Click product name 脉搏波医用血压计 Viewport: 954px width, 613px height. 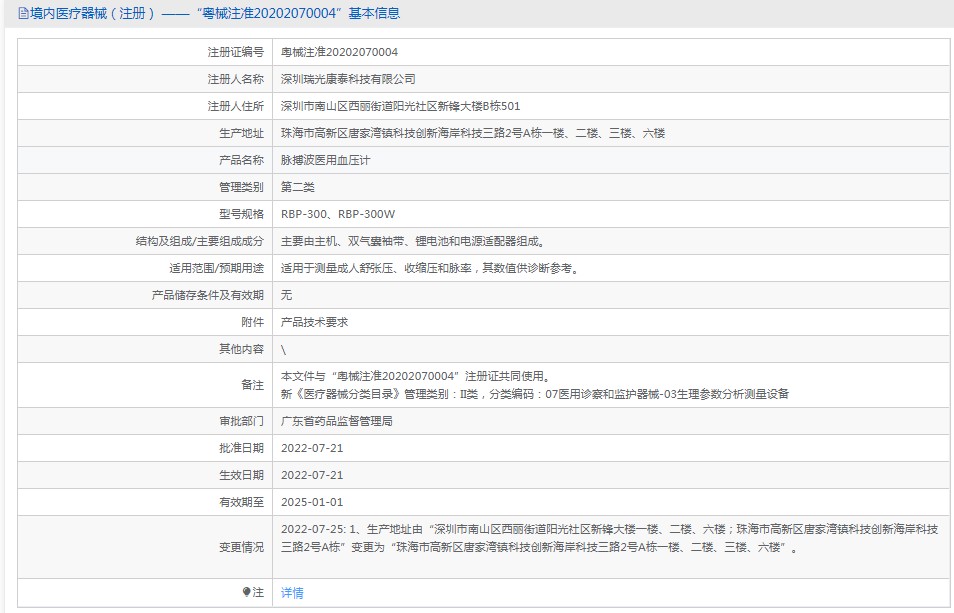[x=325, y=161]
